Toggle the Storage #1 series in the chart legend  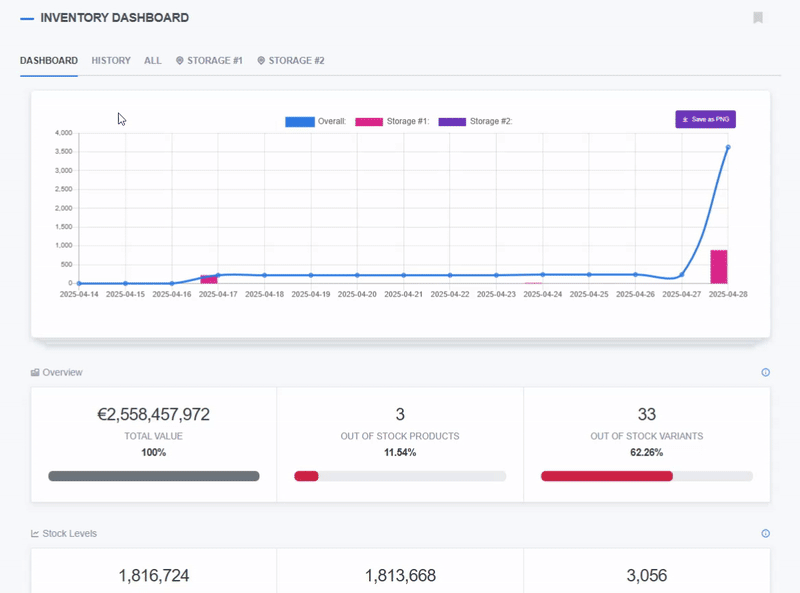[x=392, y=121]
